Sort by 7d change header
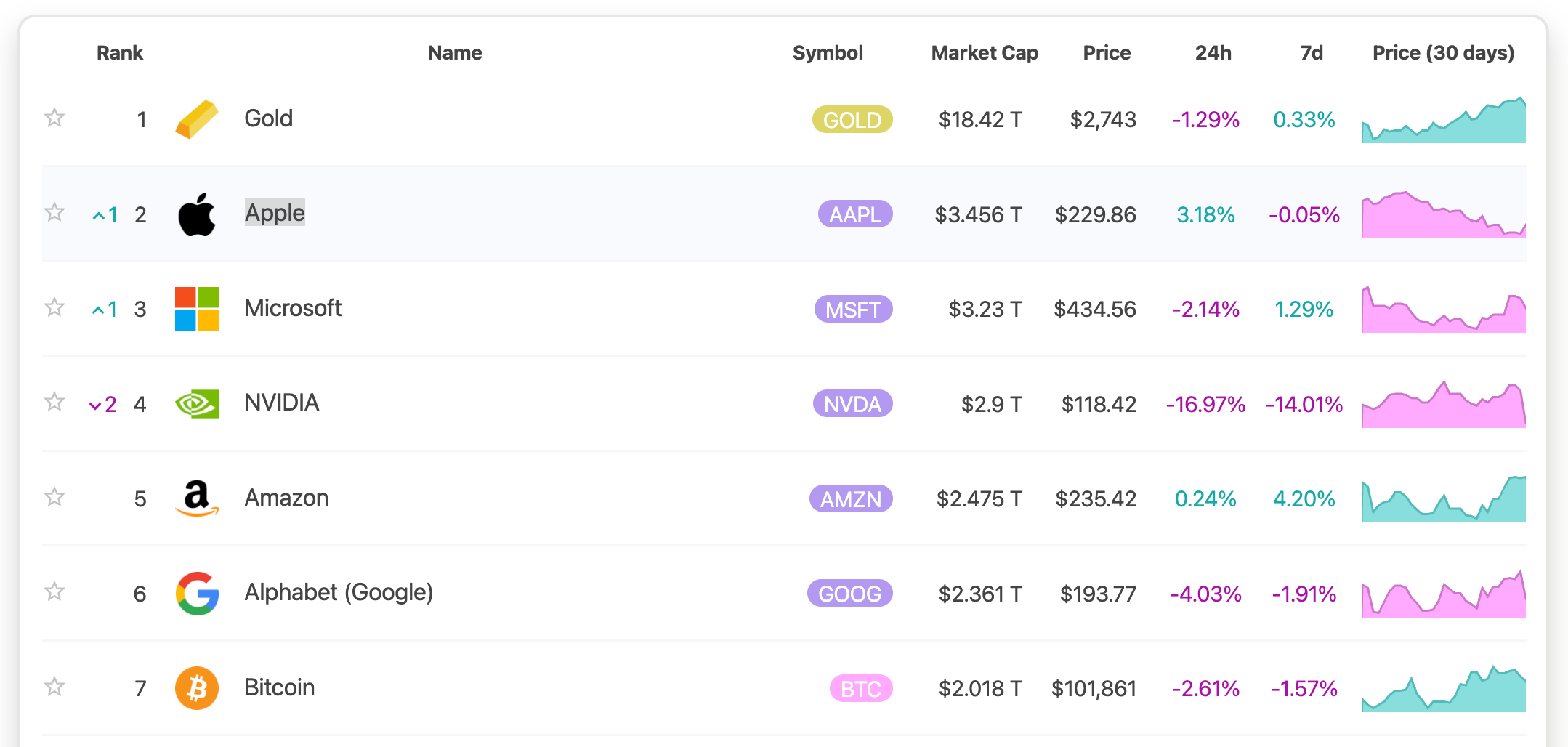This screenshot has height=747, width=1568. [1312, 52]
